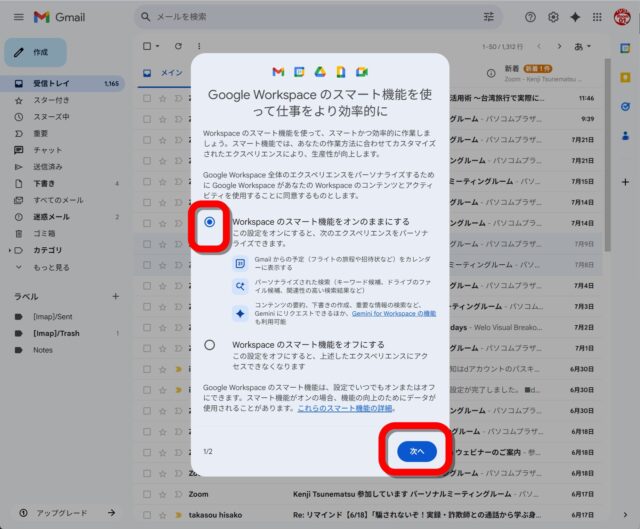
Task: Open the more options three-dot menu
Action: point(199,46)
